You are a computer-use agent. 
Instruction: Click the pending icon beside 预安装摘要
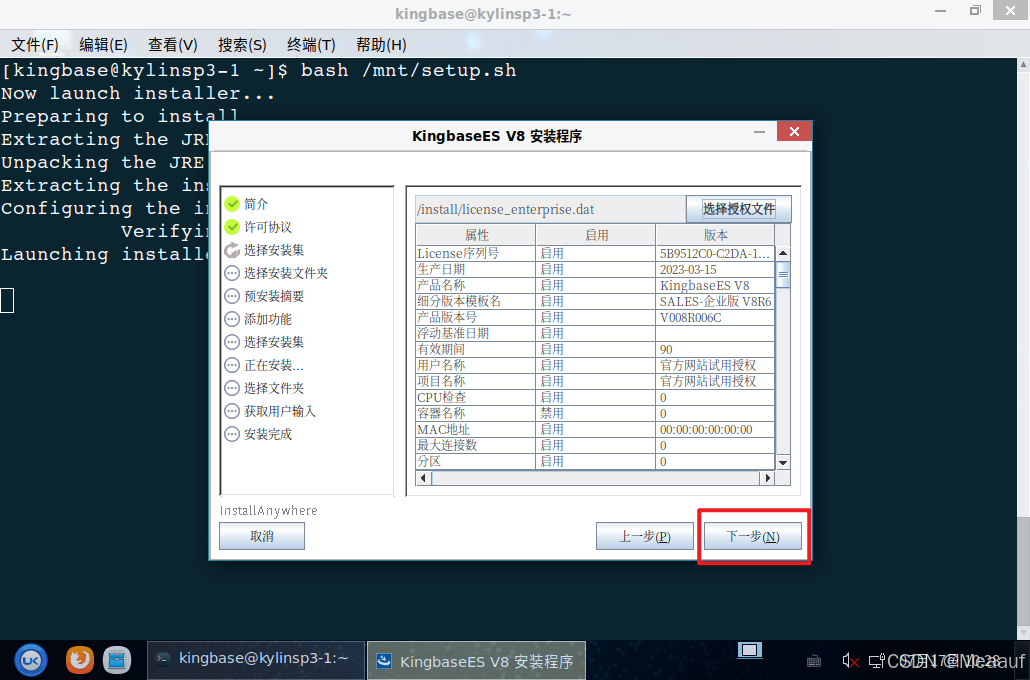tap(232, 296)
